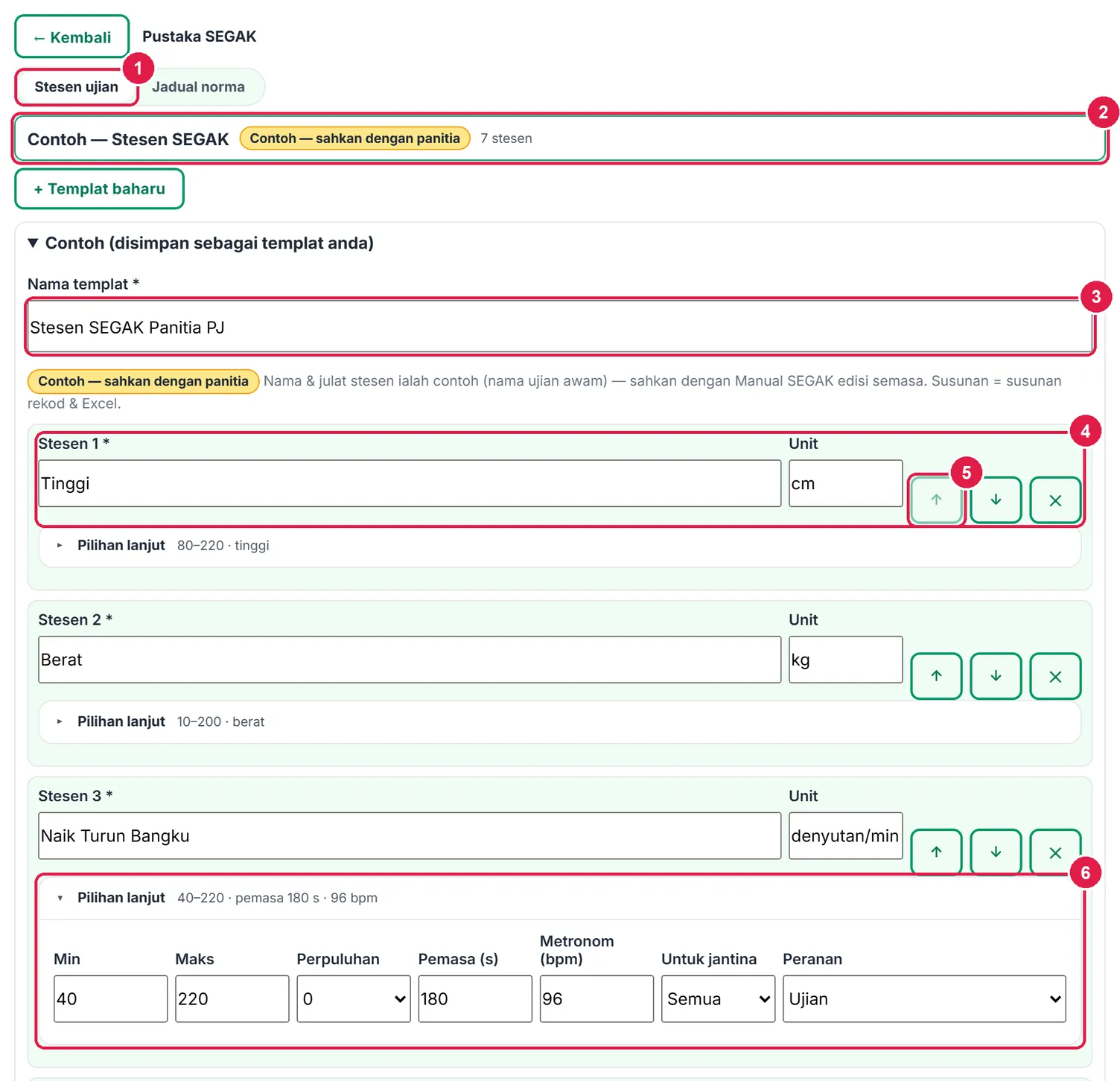
Task: Remove Stesen 1 Tinggi station
Action: pyautogui.click(x=1055, y=500)
